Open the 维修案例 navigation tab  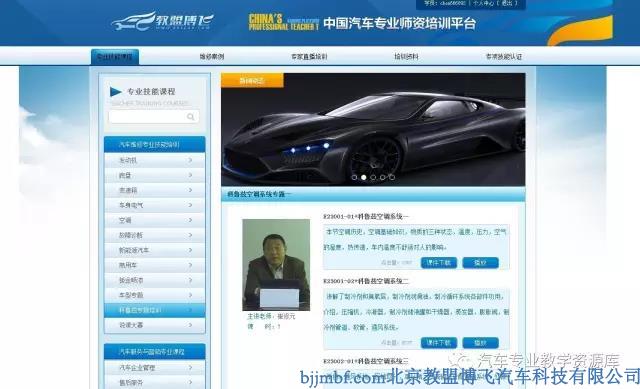click(x=212, y=57)
